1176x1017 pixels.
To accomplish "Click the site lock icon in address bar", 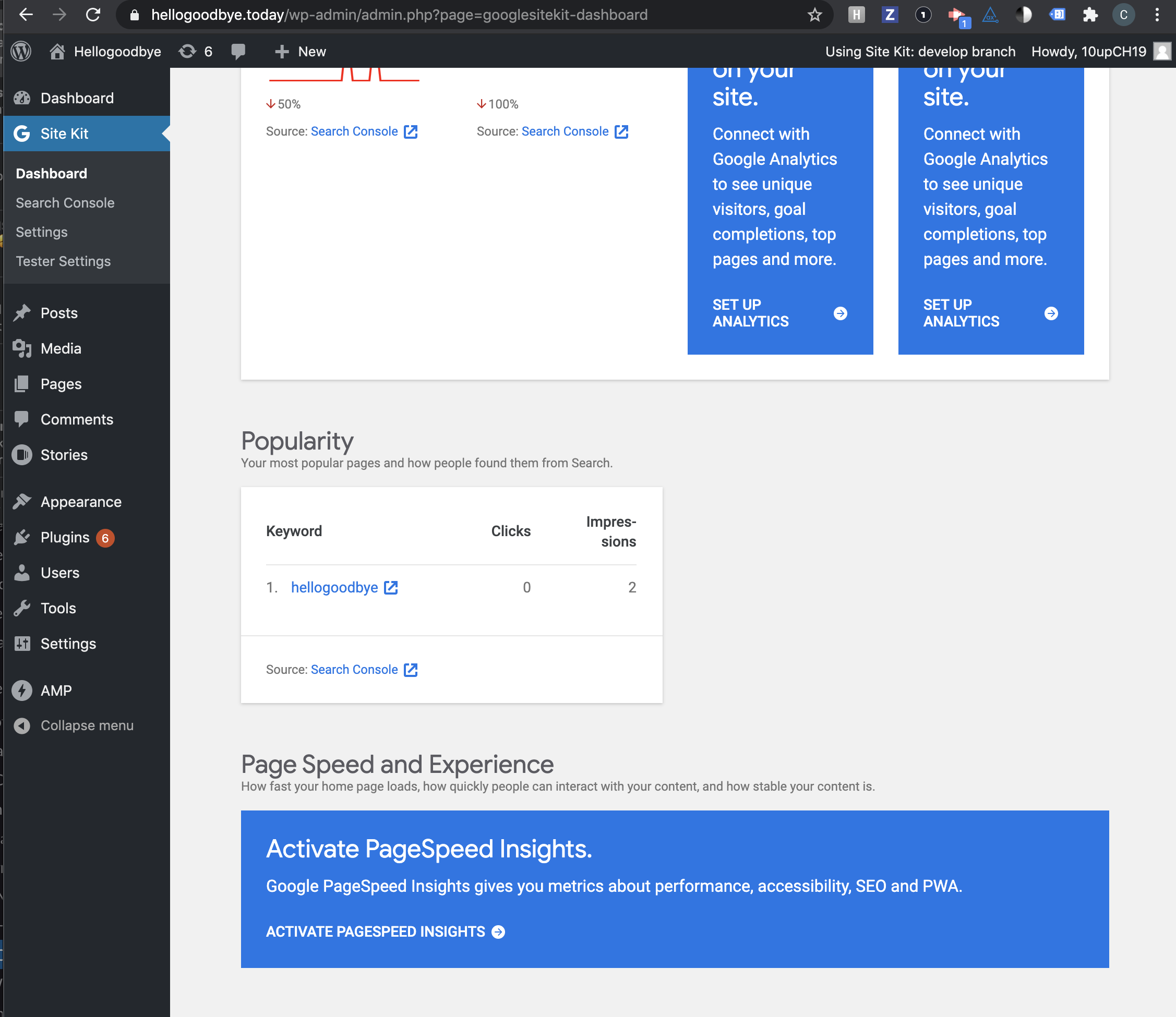I will point(135,15).
